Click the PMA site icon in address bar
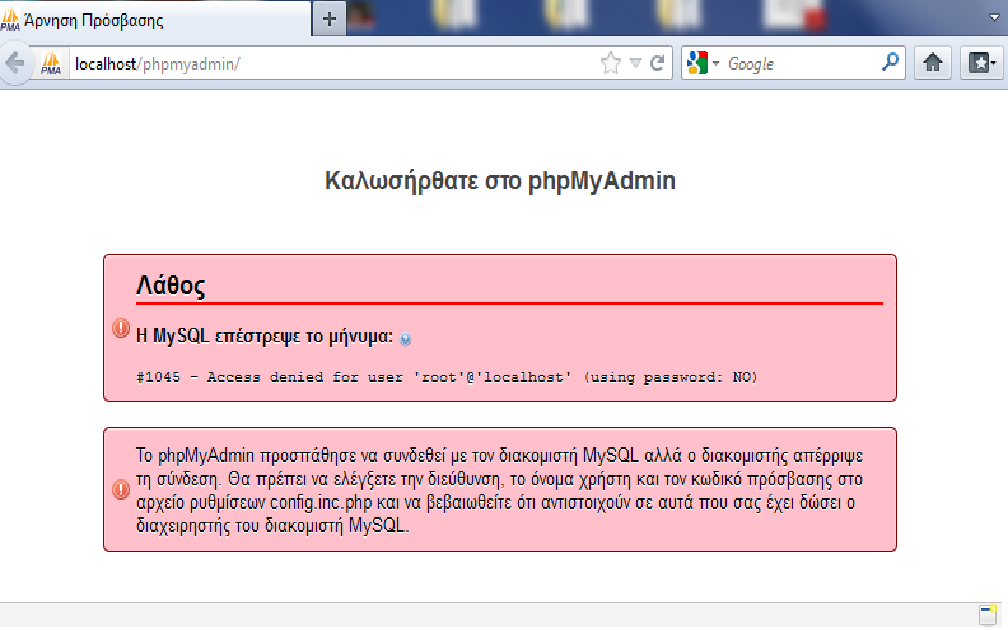 [x=51, y=63]
